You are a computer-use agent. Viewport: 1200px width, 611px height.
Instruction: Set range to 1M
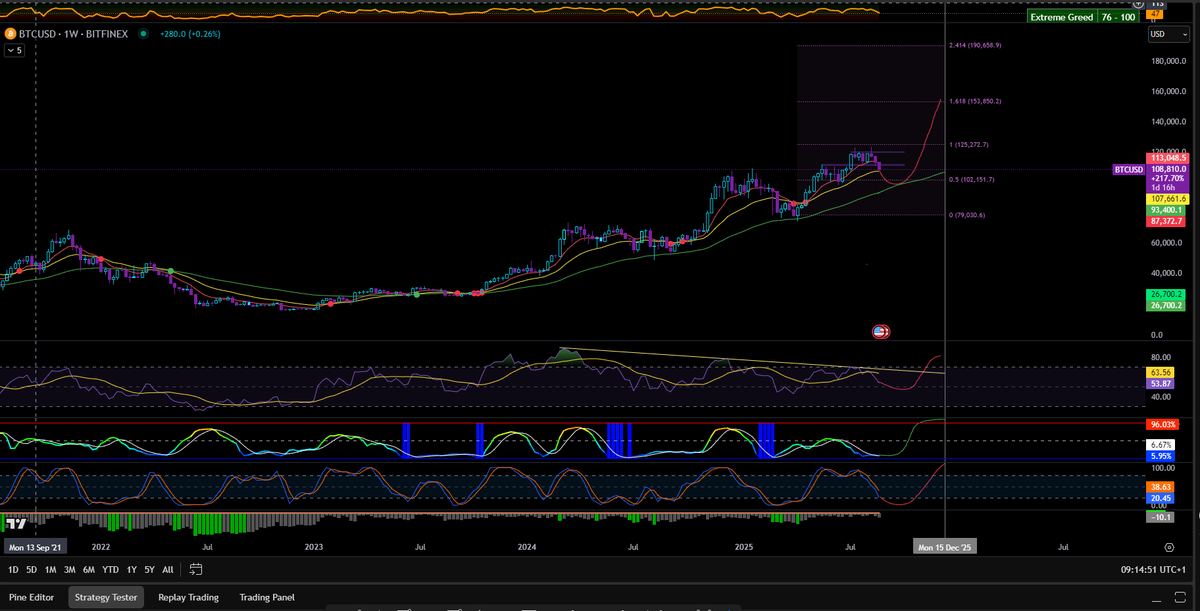point(50,569)
